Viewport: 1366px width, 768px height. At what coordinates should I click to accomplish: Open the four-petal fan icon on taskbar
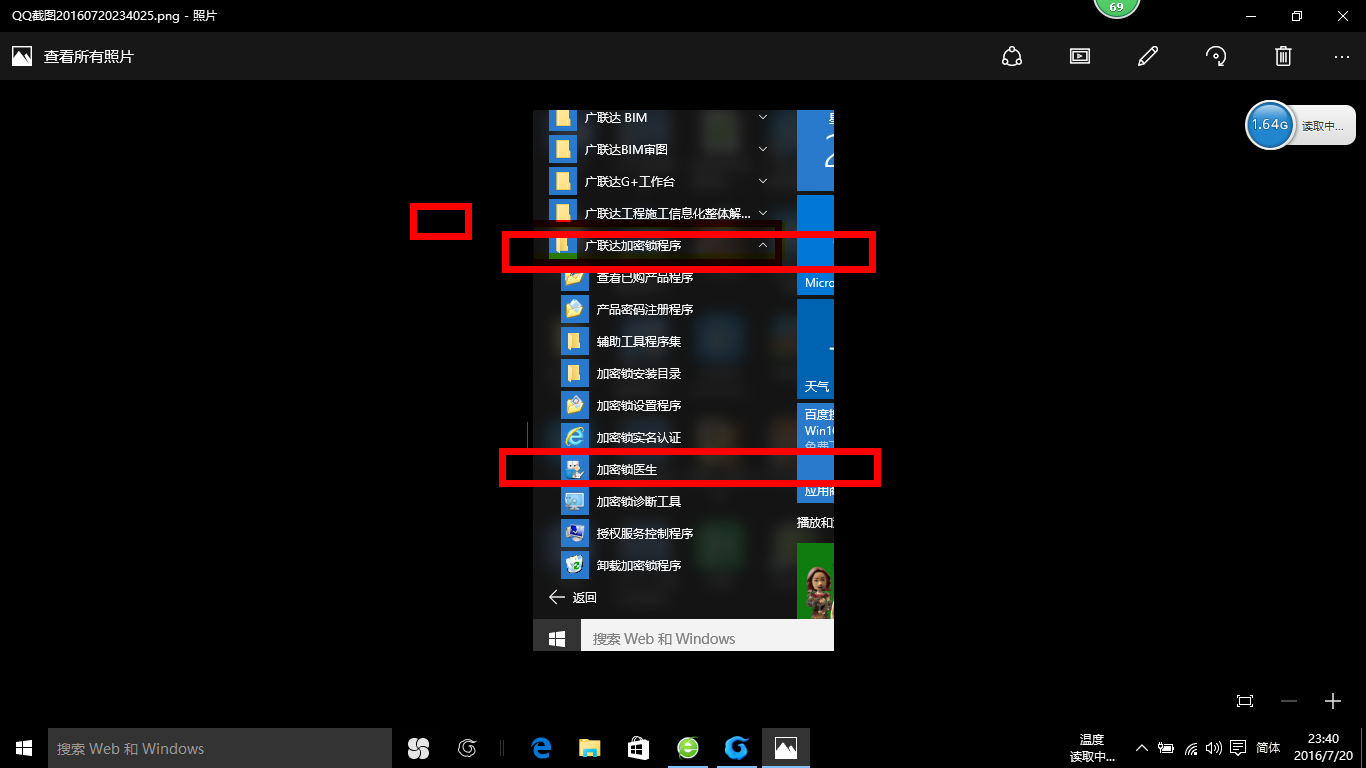click(x=418, y=748)
